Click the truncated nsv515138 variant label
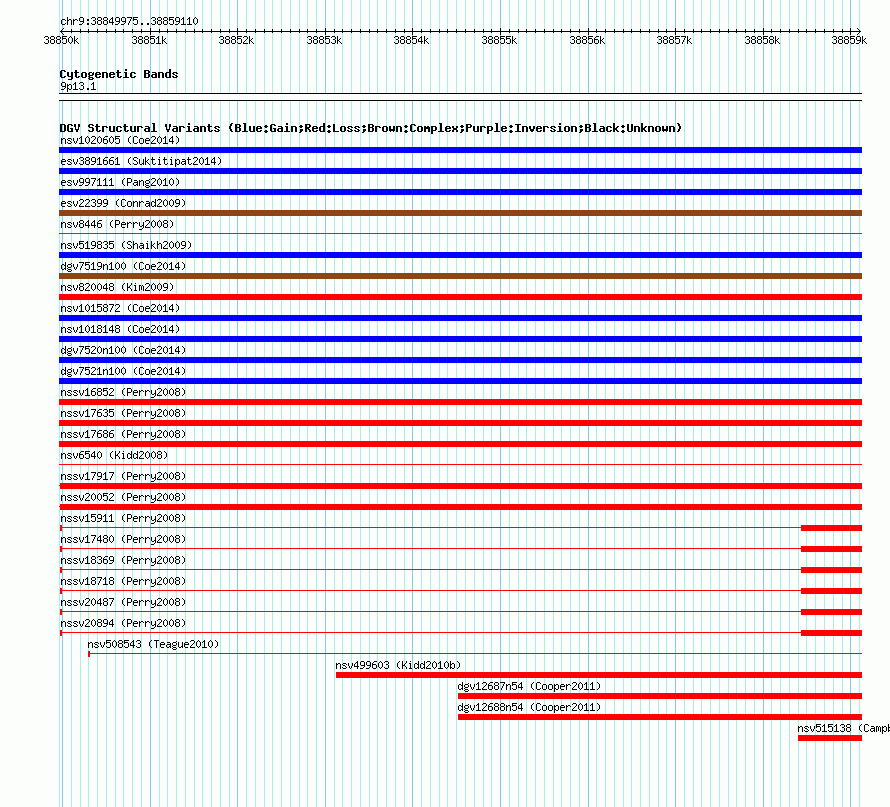Viewport: 890px width, 807px height. pyautogui.click(x=843, y=728)
